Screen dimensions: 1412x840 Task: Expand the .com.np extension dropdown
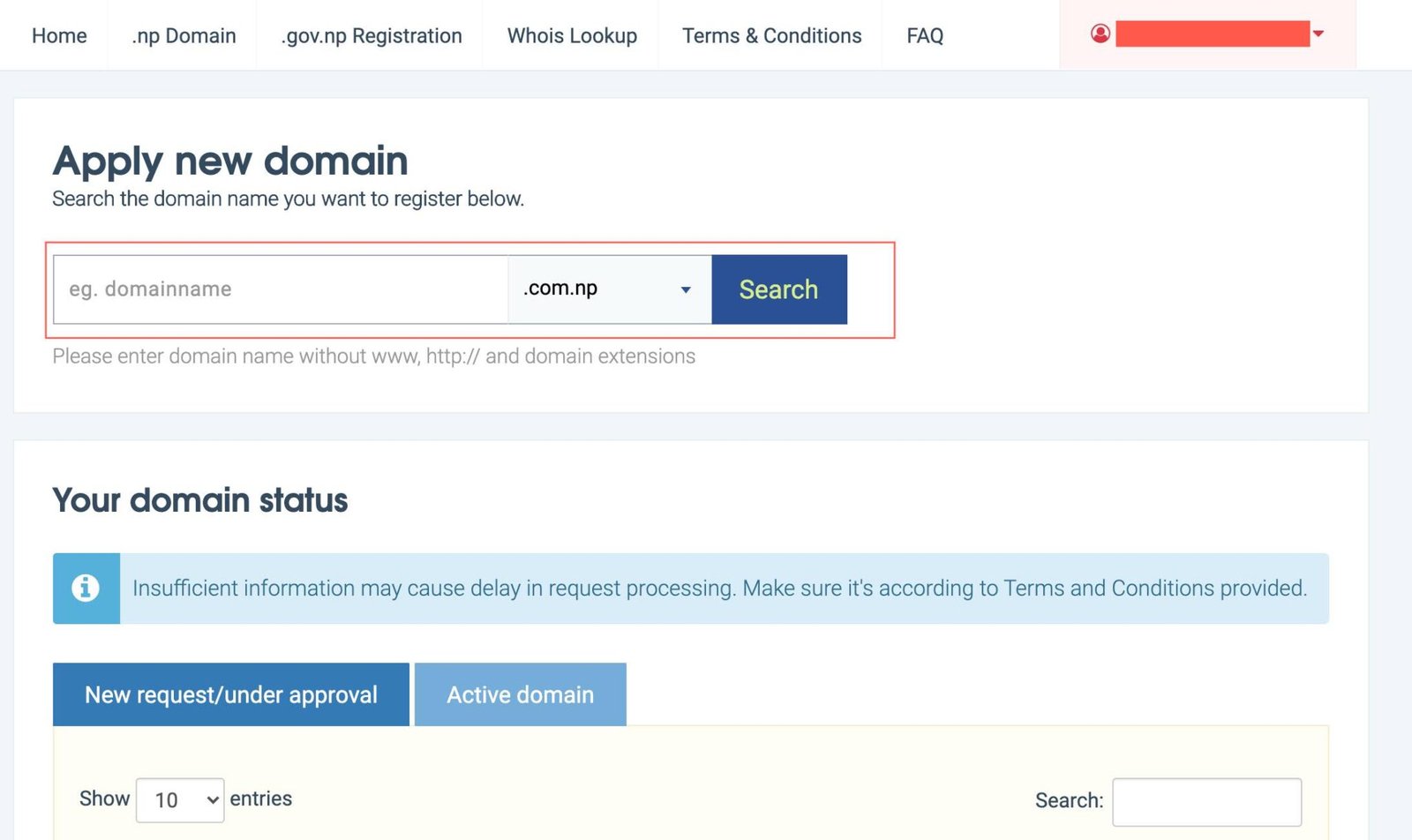coord(609,289)
